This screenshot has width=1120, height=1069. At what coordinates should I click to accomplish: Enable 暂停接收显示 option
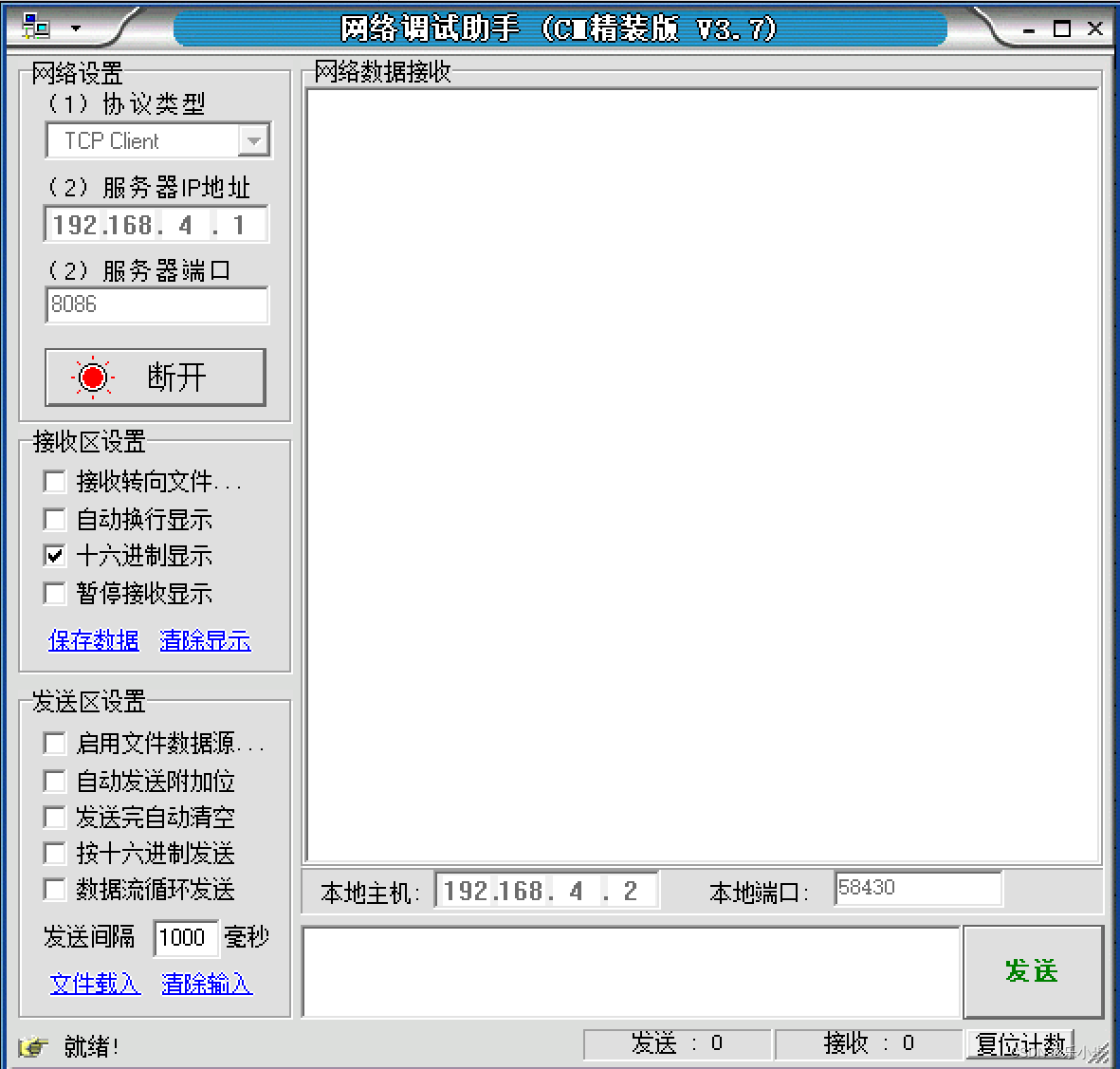click(x=54, y=592)
